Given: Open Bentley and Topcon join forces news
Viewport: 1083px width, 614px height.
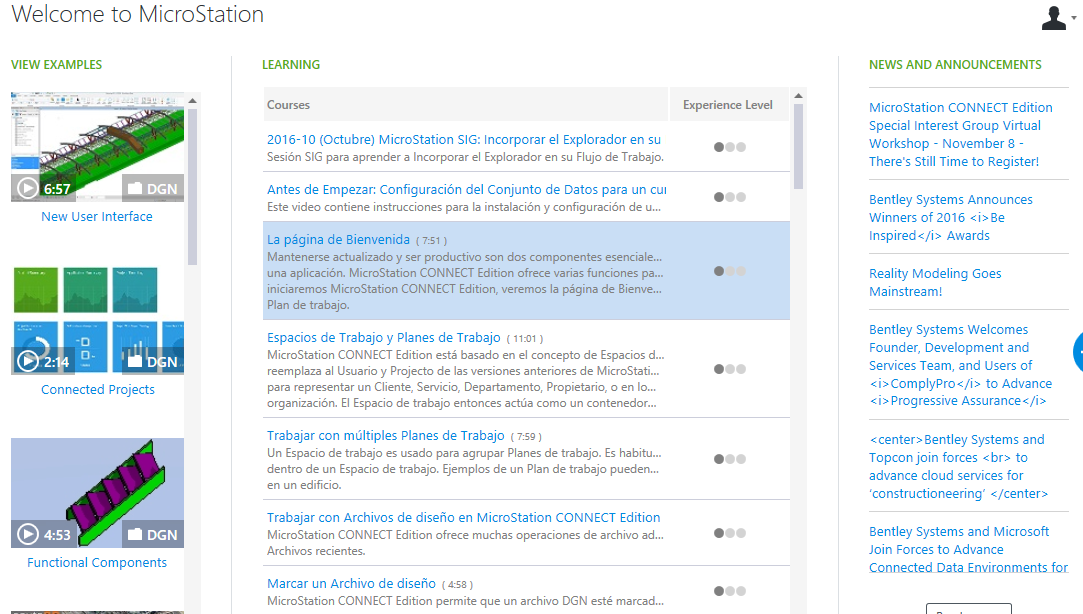Looking at the screenshot, I should coord(958,467).
